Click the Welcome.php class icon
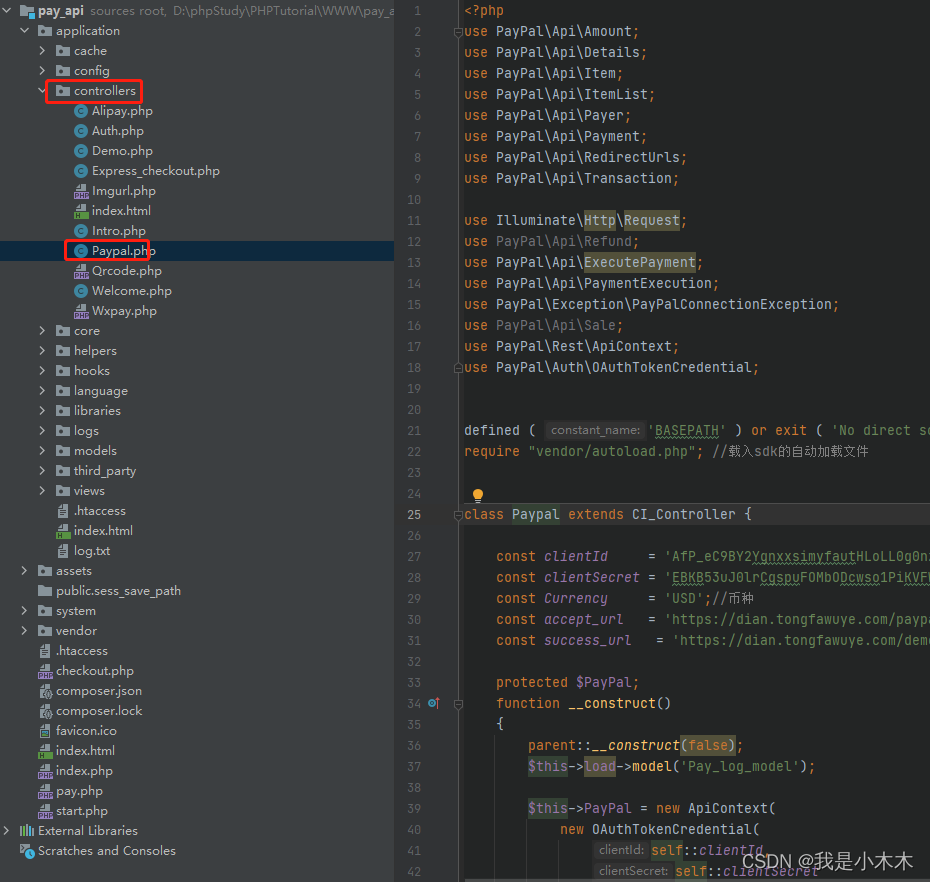 pyautogui.click(x=81, y=291)
